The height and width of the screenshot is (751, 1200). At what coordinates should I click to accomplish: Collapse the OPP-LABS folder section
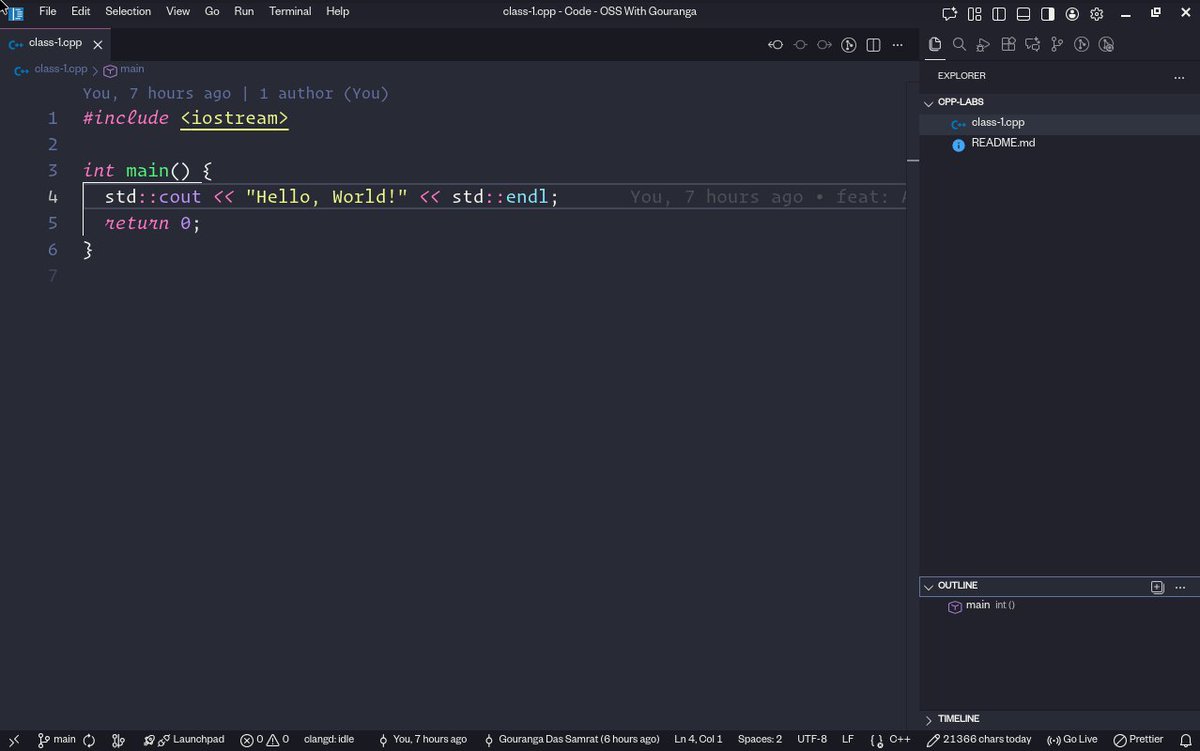click(x=1059, y=102)
